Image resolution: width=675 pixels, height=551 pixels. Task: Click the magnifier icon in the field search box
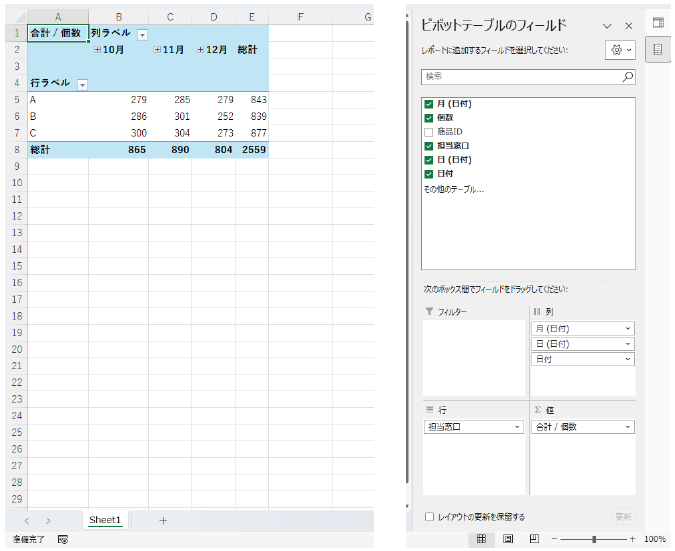pos(627,77)
